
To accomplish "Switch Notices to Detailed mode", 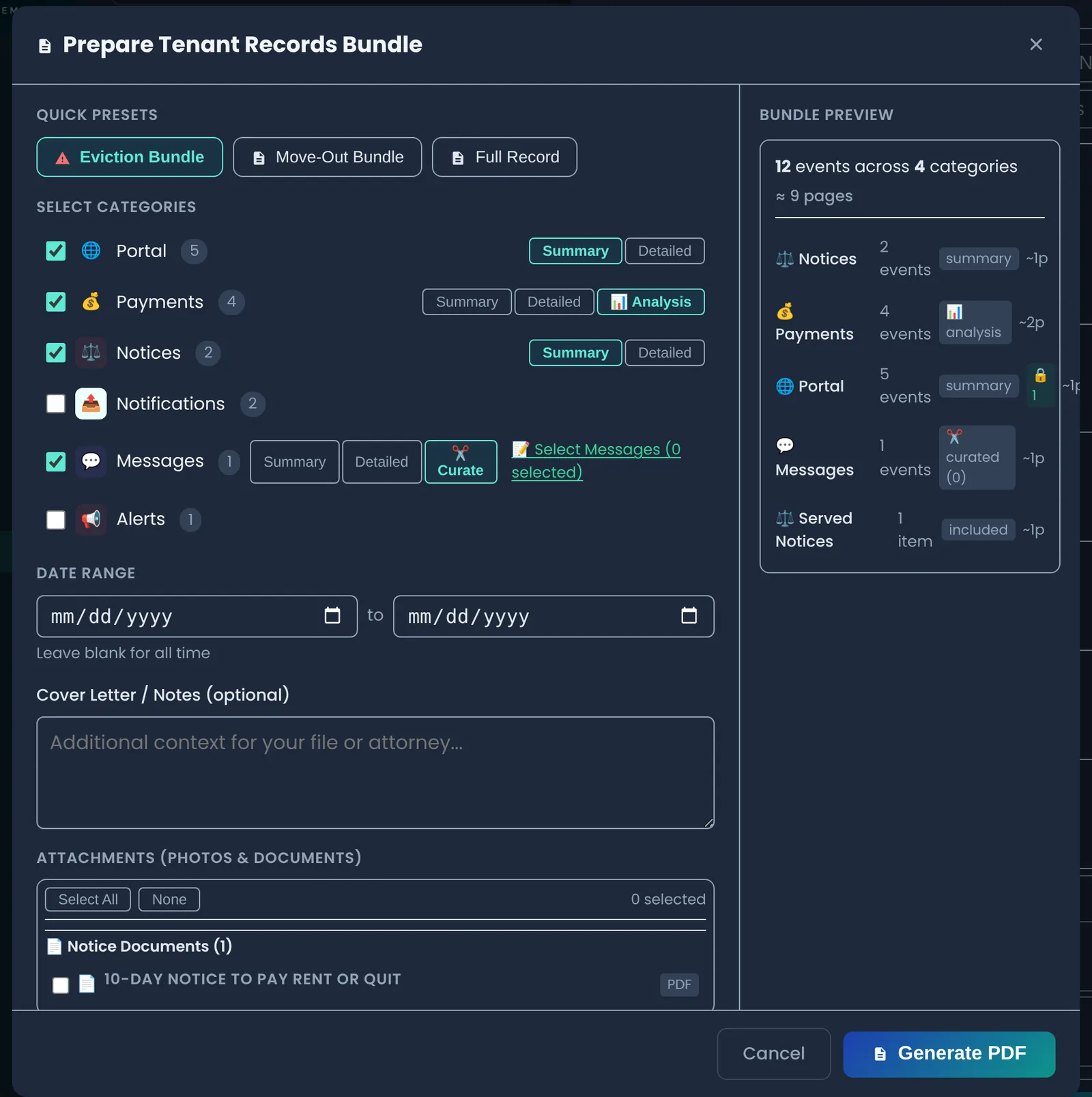I will pos(665,353).
